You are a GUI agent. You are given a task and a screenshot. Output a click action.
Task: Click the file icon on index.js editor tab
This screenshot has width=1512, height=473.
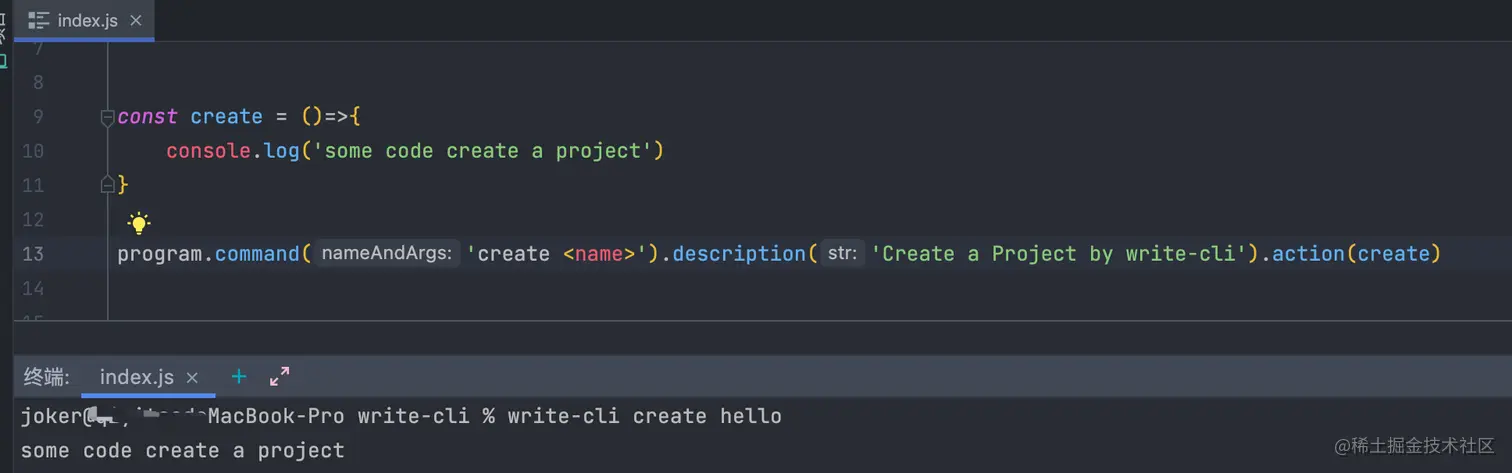point(39,20)
